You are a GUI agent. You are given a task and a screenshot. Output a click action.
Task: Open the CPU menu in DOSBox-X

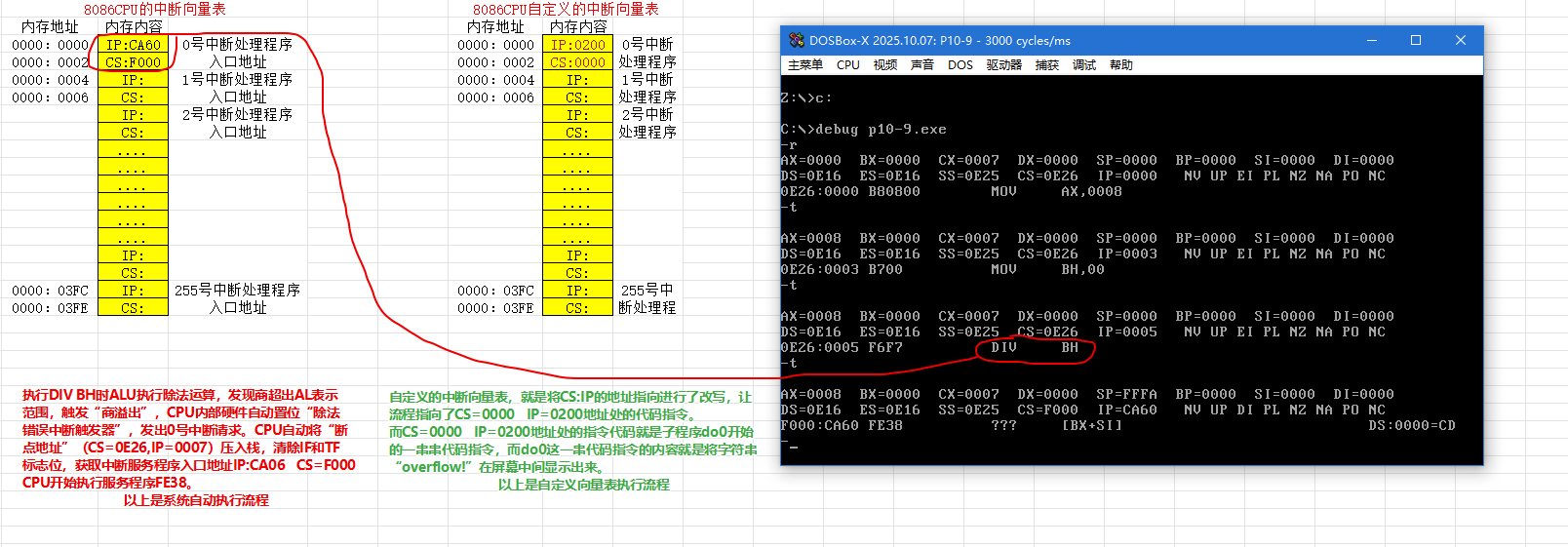click(x=848, y=65)
